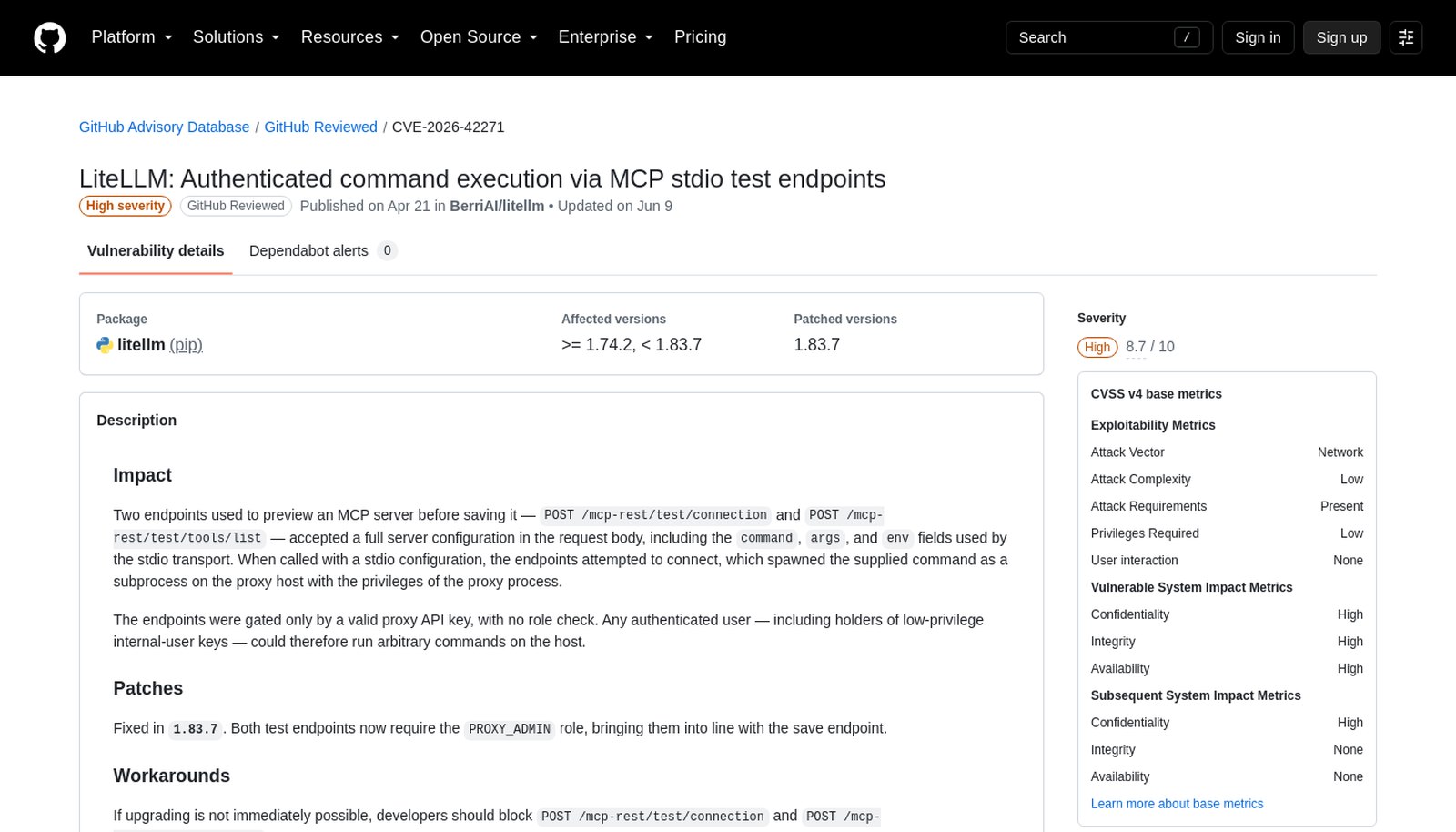Image resolution: width=1456 pixels, height=832 pixels.
Task: Open the GitHub Reviewed breadcrumb link
Action: (320, 127)
